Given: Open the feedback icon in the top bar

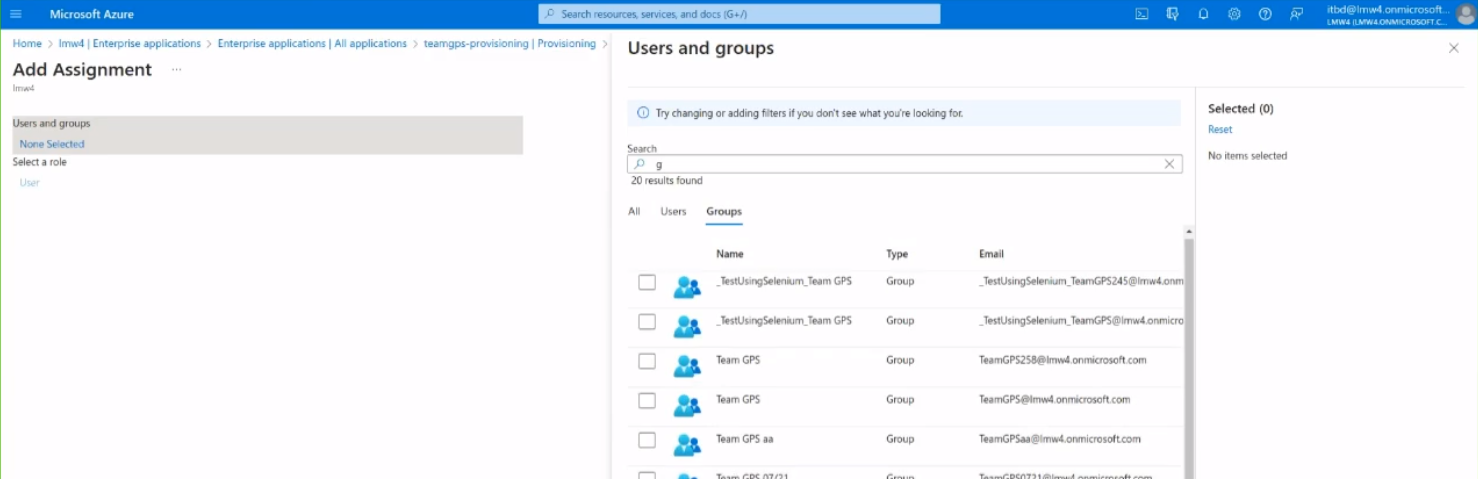Looking at the screenshot, I should coord(1296,14).
